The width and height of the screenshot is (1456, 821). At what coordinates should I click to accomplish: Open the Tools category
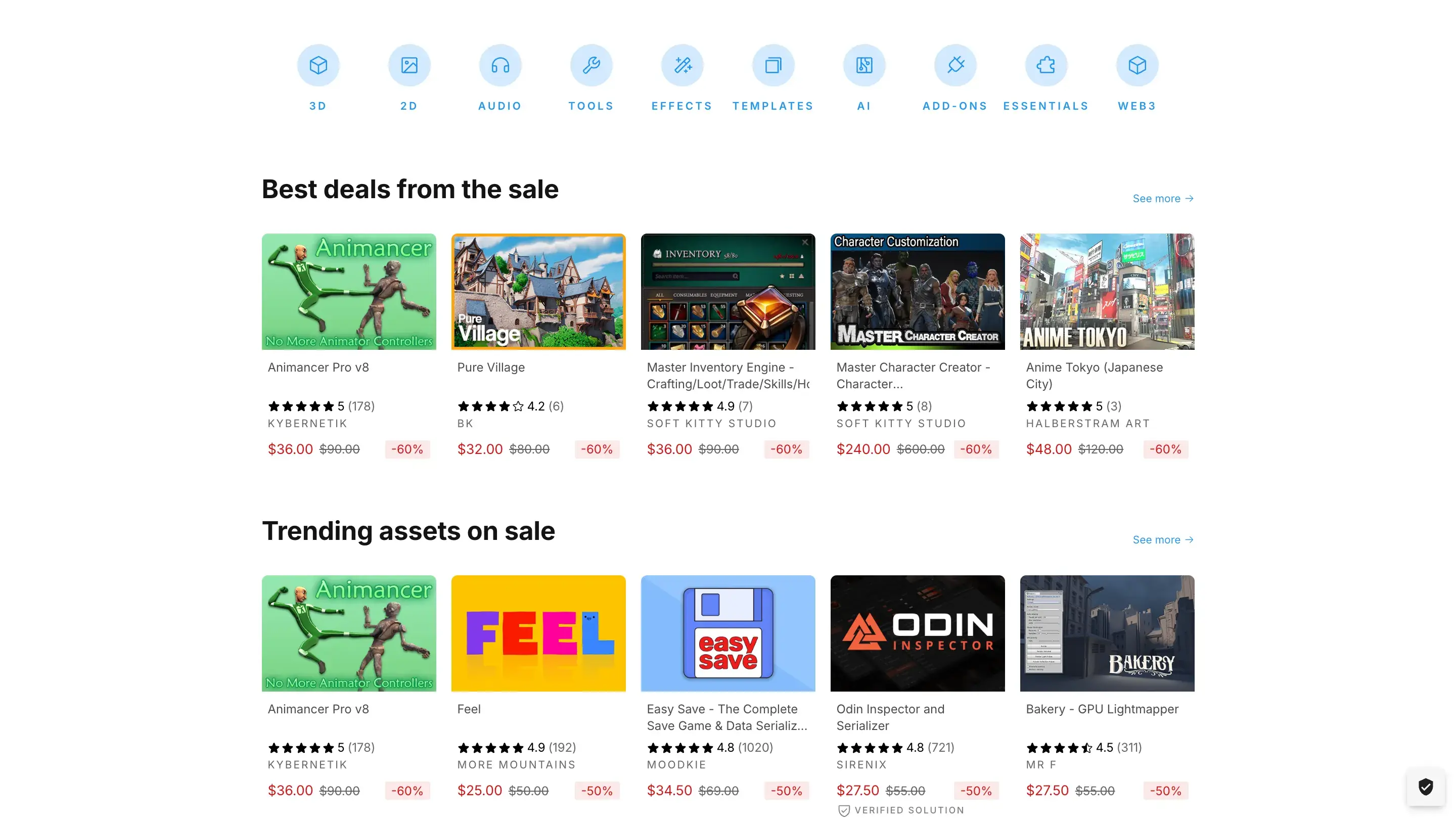coord(590,77)
